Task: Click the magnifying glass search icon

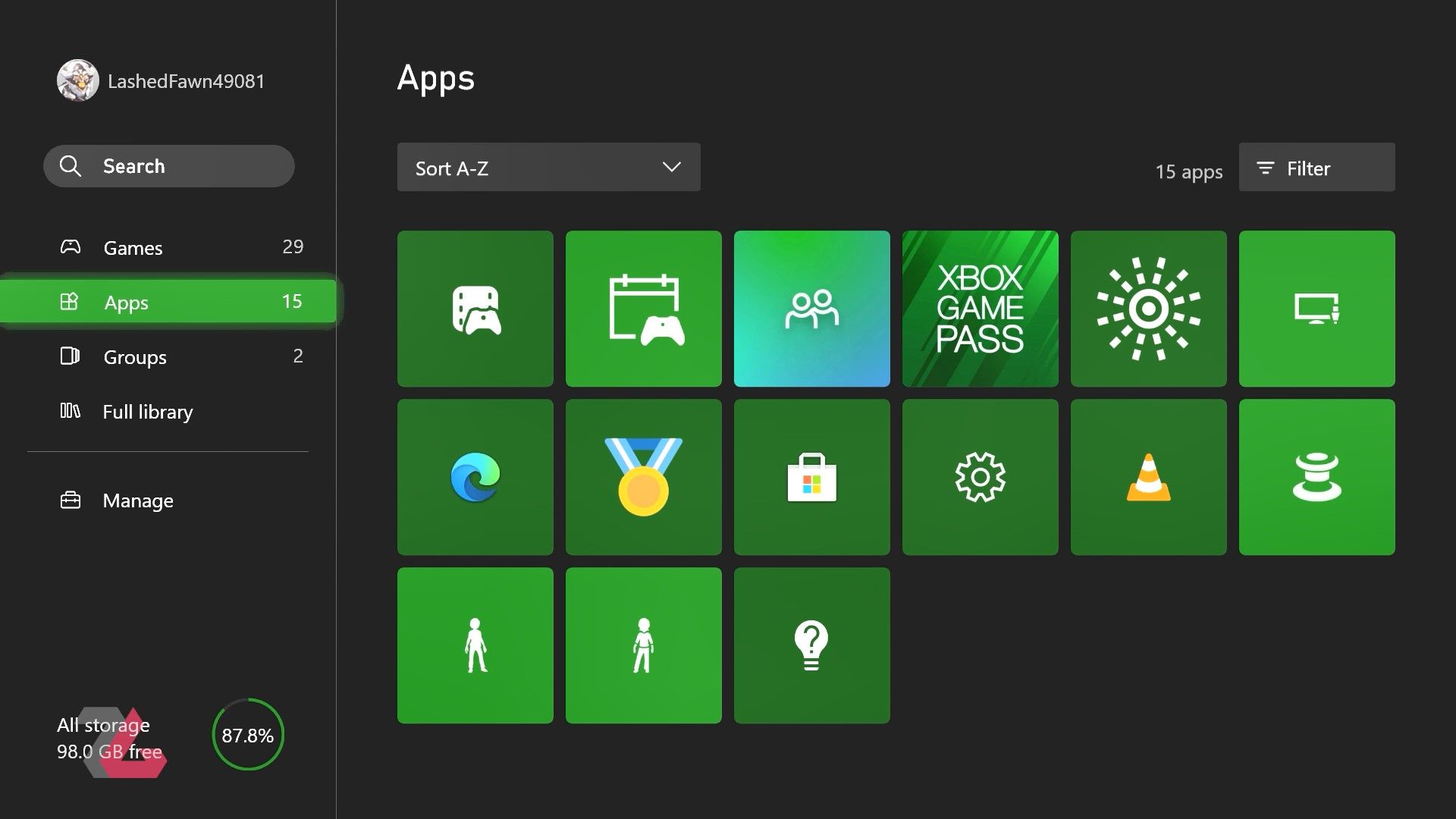Action: (70, 166)
